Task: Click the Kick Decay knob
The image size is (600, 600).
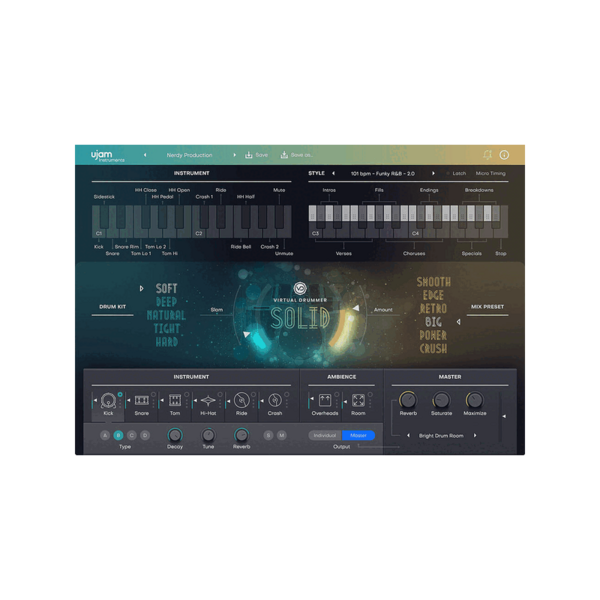Action: [175, 435]
